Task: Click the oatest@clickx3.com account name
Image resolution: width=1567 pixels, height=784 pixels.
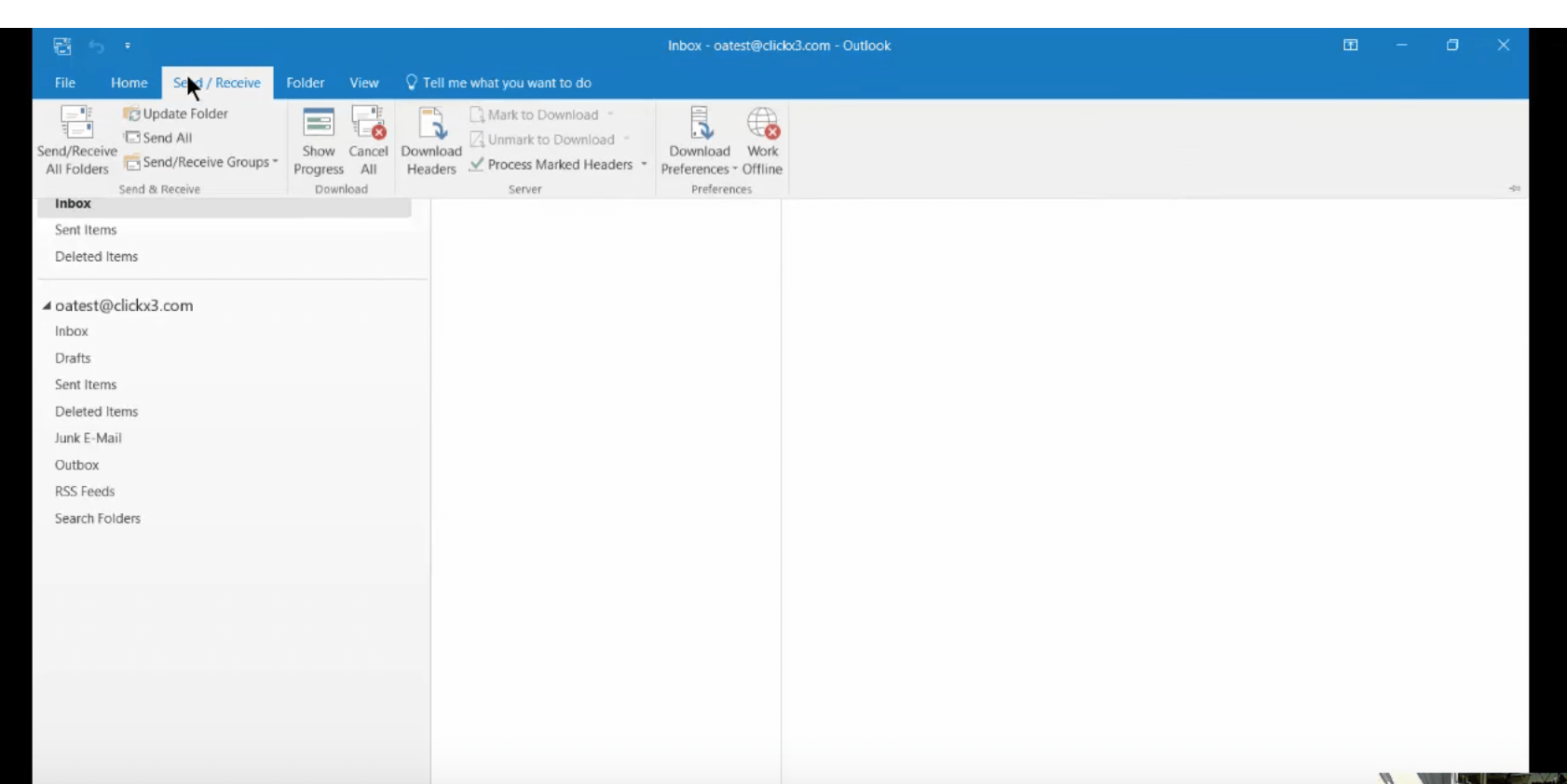Action: 124,305
